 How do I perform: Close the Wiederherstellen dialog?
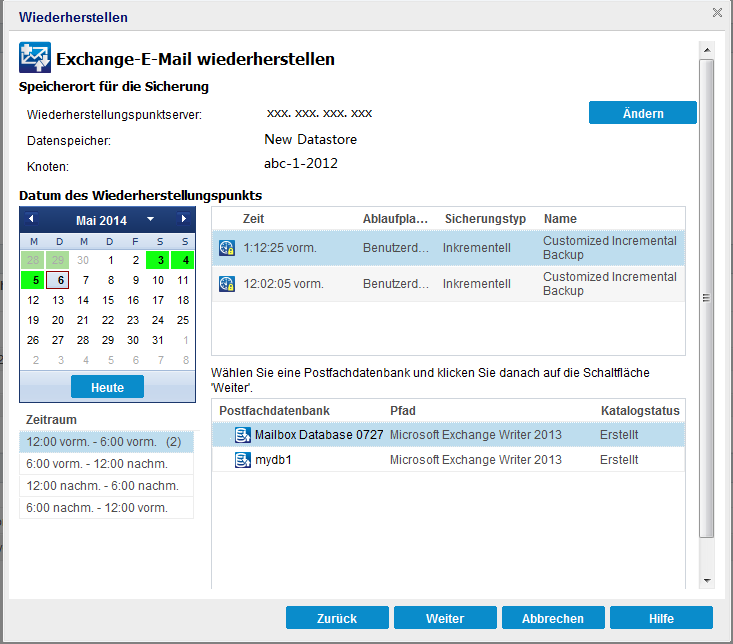(717, 13)
